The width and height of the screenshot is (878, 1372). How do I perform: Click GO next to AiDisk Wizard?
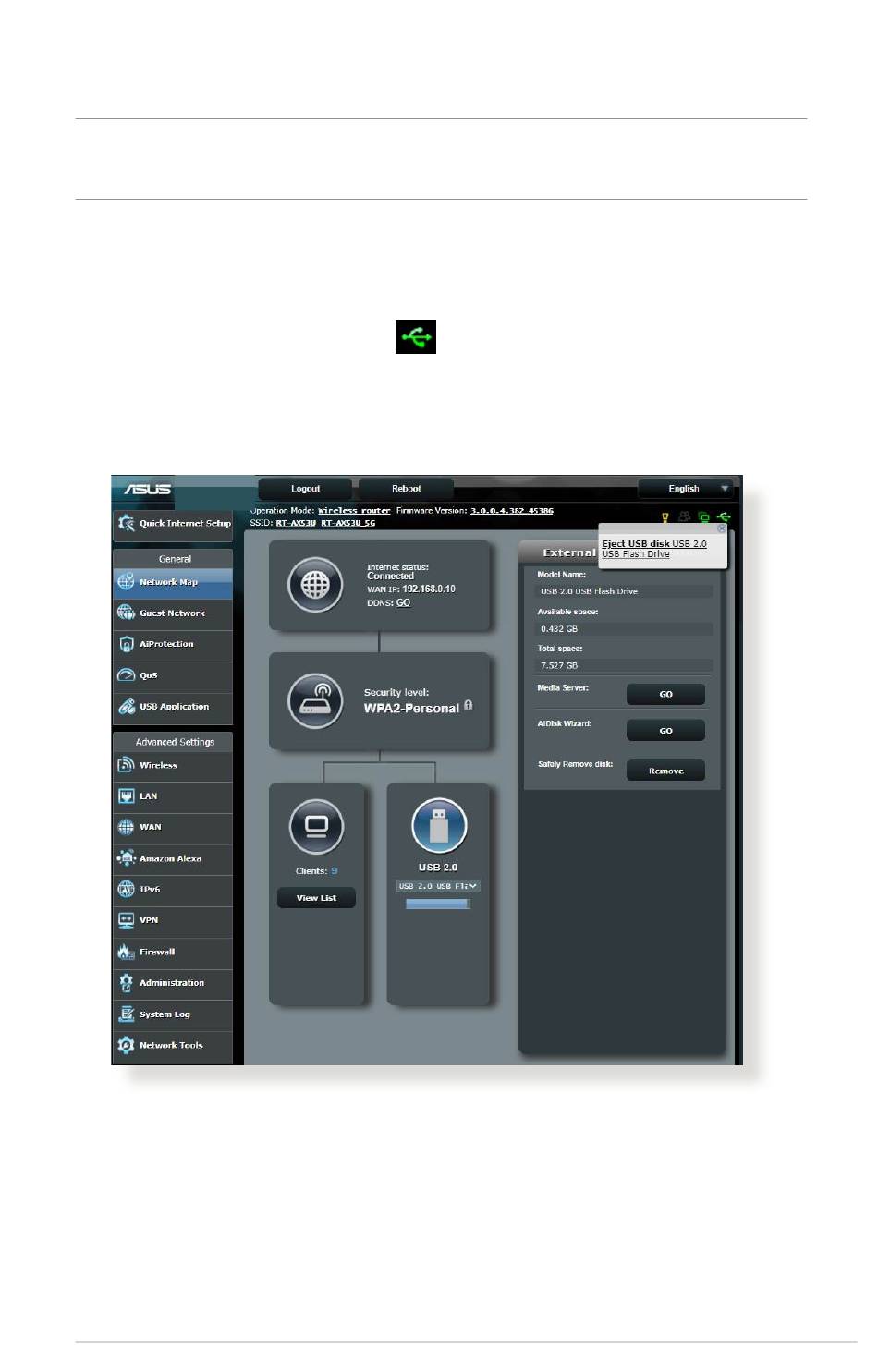[x=665, y=731]
